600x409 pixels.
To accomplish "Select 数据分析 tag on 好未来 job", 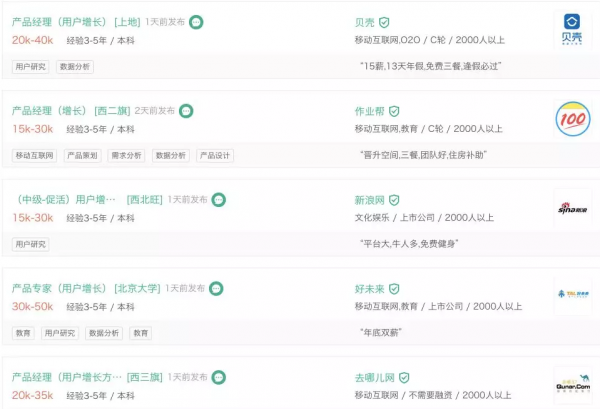I will pos(104,333).
